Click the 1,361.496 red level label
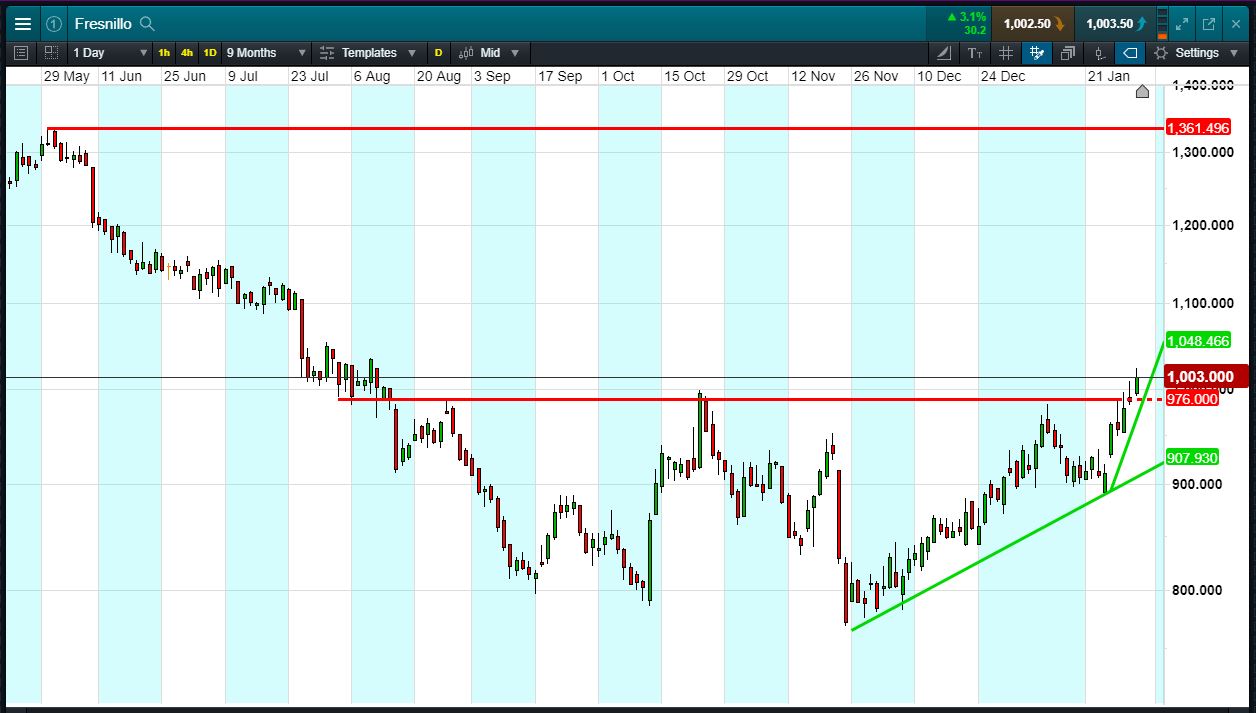Viewport: 1256px width, 713px height. (1198, 128)
